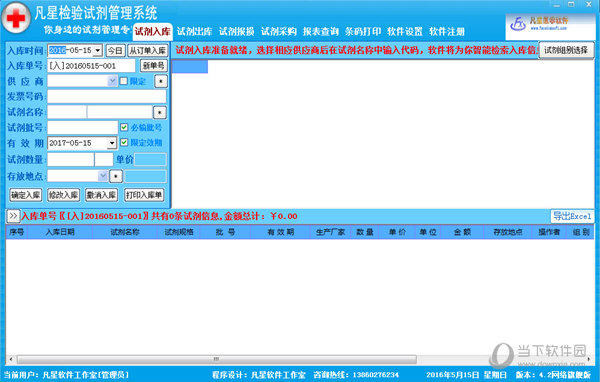The image size is (600, 382).
Task: Go to the 报表查询 tab
Action: coord(321,31)
